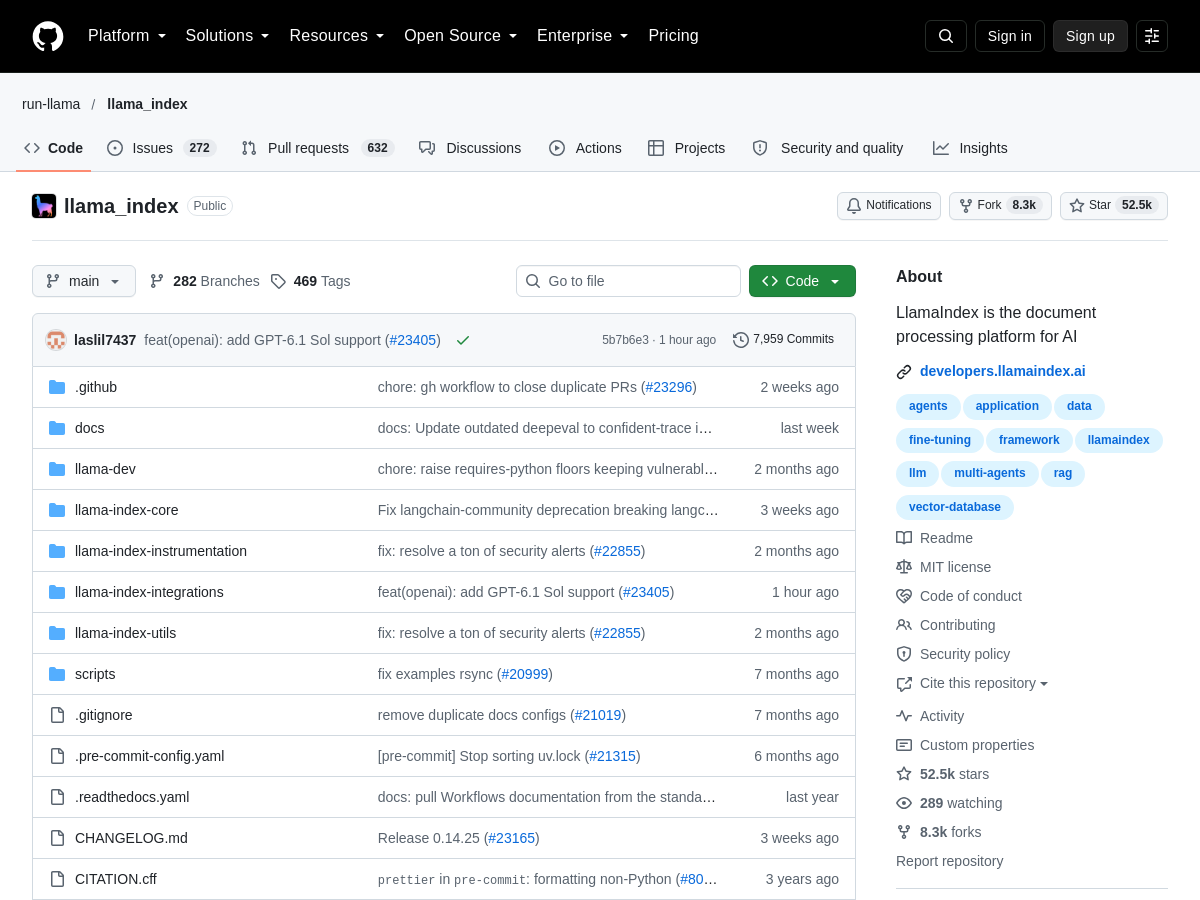This screenshot has height=900, width=1200.
Task: Click the Sign up button
Action: click(x=1090, y=36)
